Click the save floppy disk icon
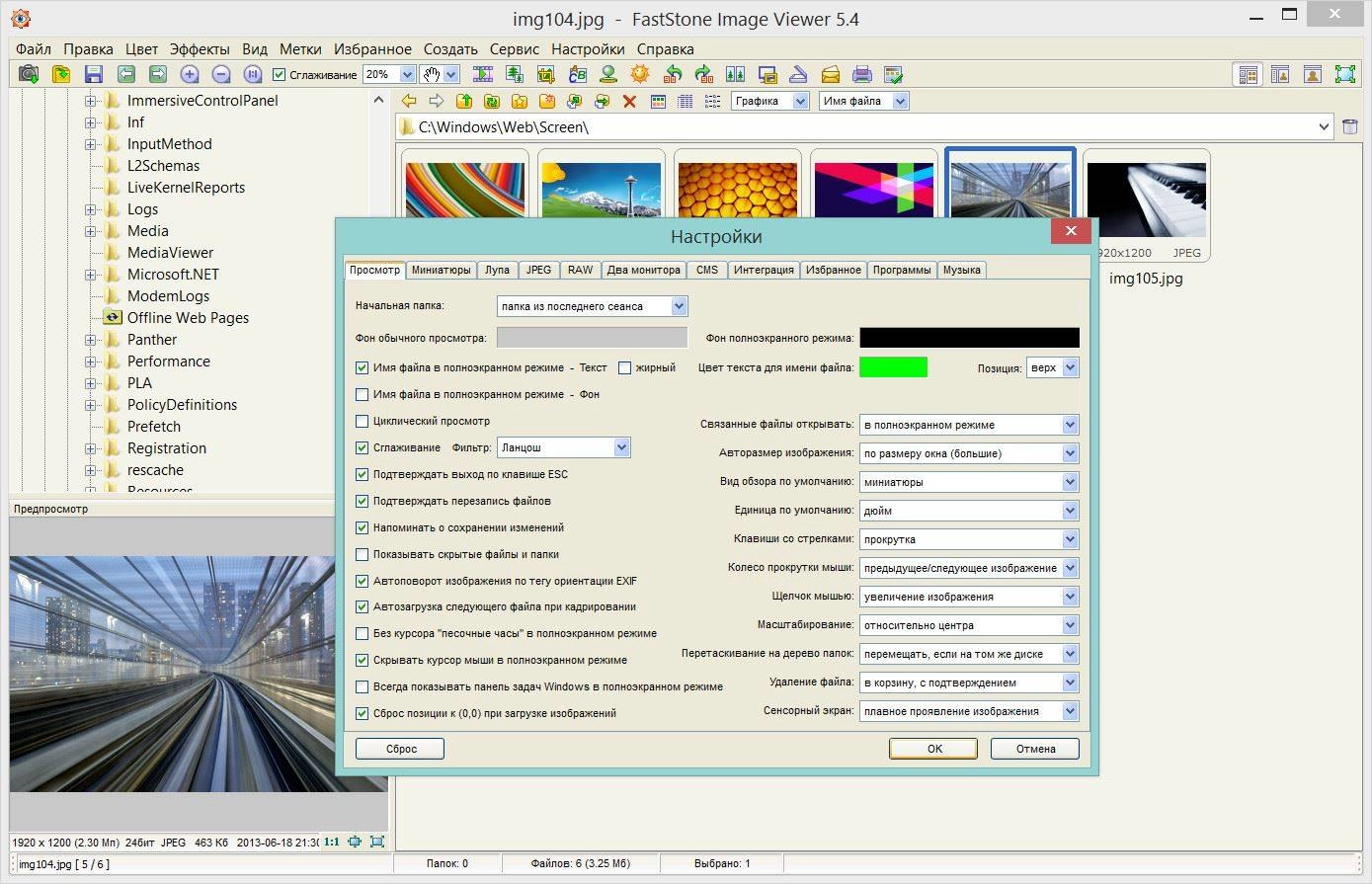The height and width of the screenshot is (884, 1372). coord(94,74)
